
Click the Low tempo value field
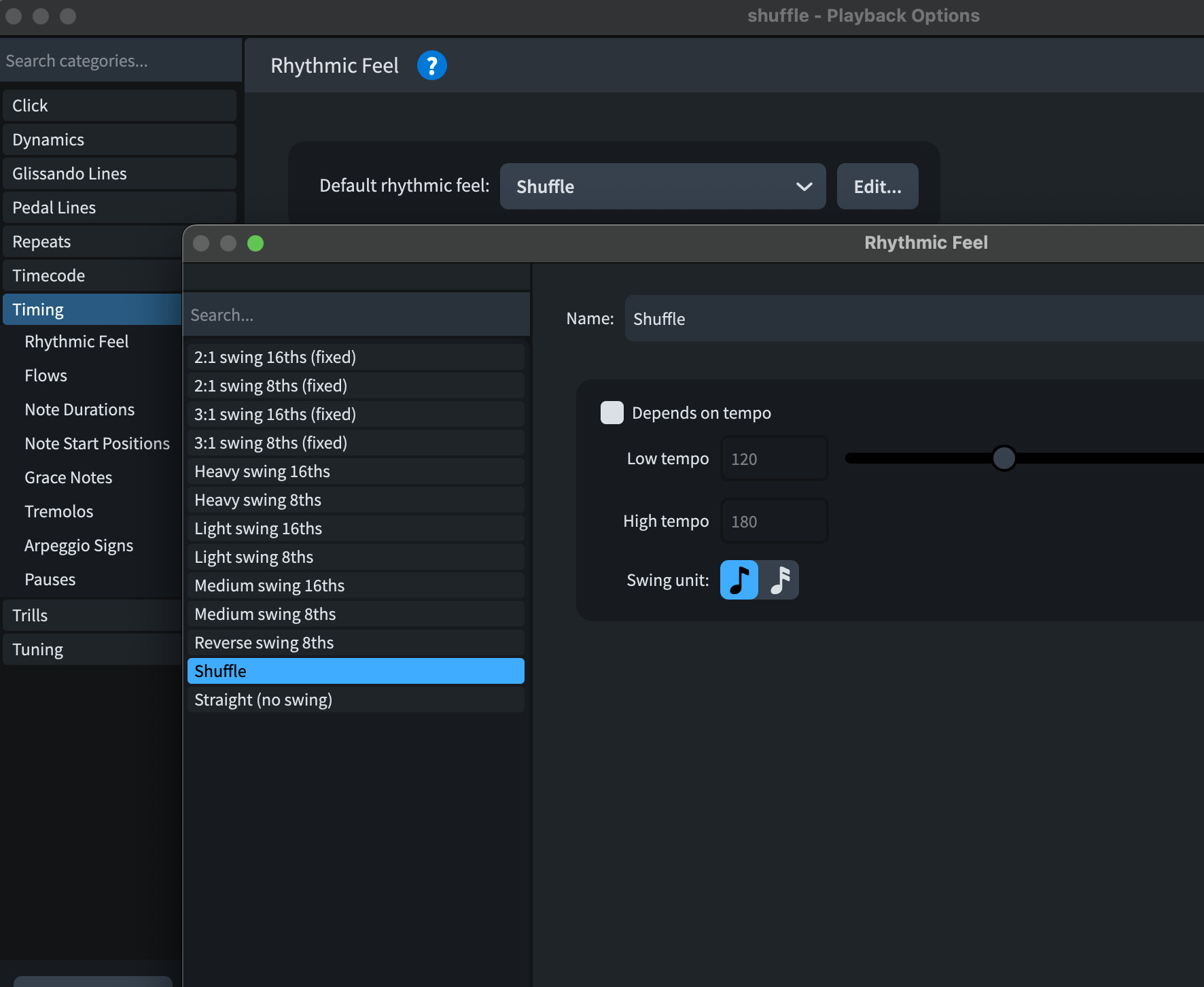tap(774, 459)
